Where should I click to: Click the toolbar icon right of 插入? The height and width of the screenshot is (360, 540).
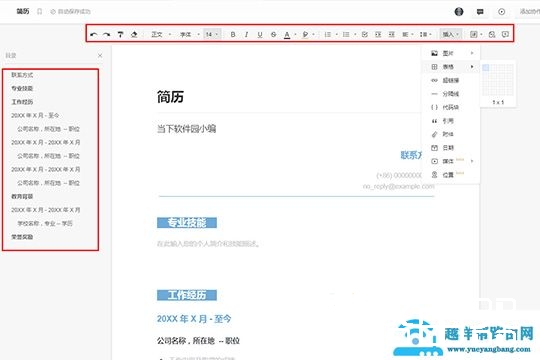coord(474,34)
